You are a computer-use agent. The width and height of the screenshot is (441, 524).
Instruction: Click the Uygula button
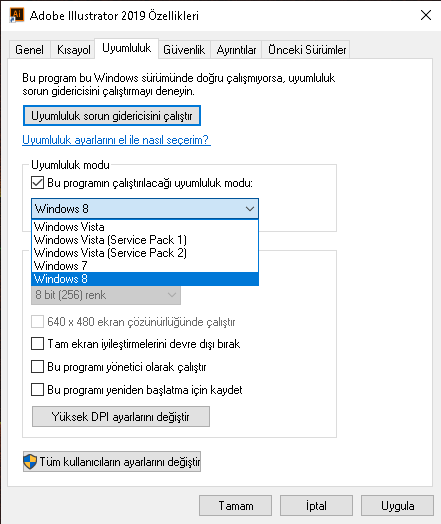(397, 506)
